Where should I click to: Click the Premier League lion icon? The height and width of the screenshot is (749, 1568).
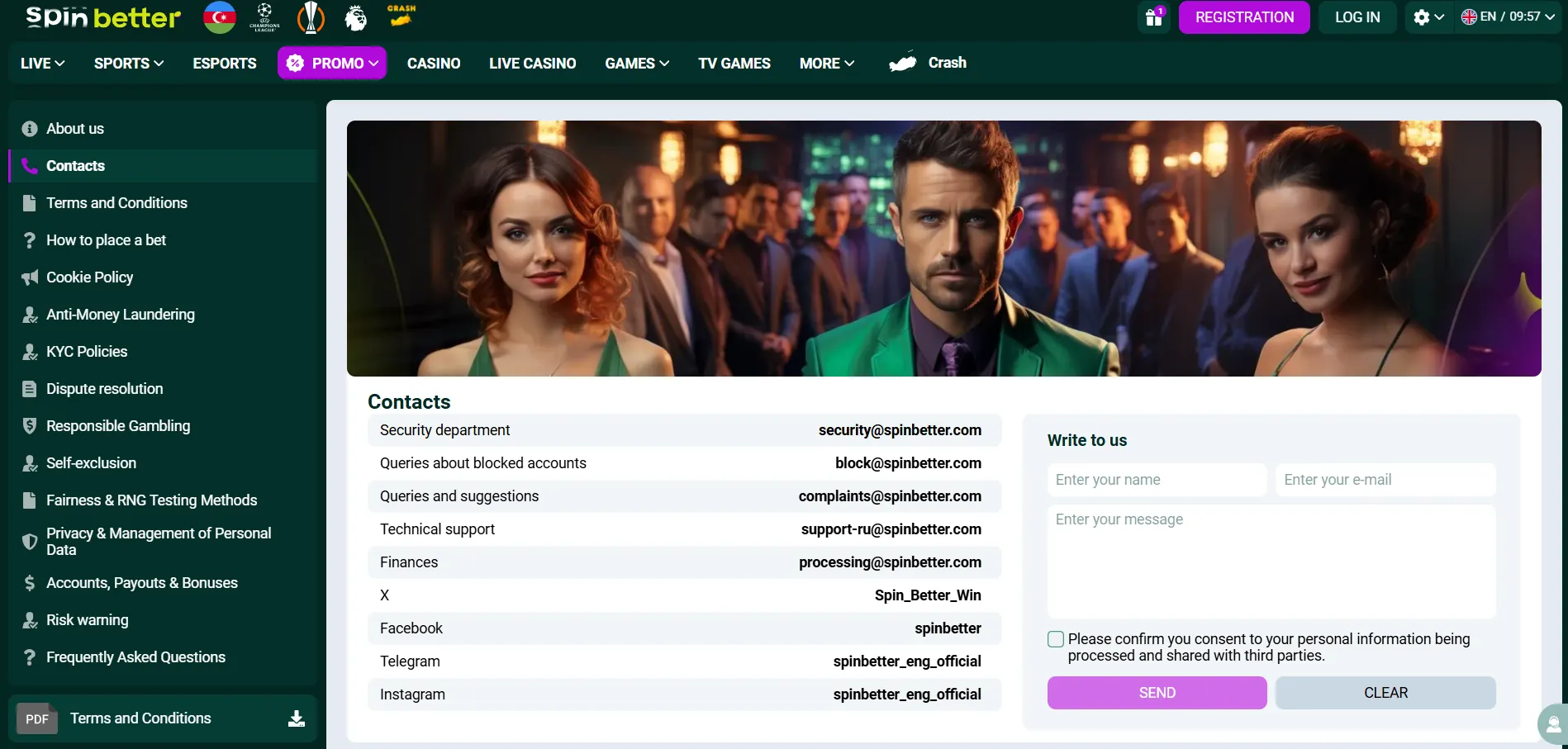pyautogui.click(x=356, y=17)
